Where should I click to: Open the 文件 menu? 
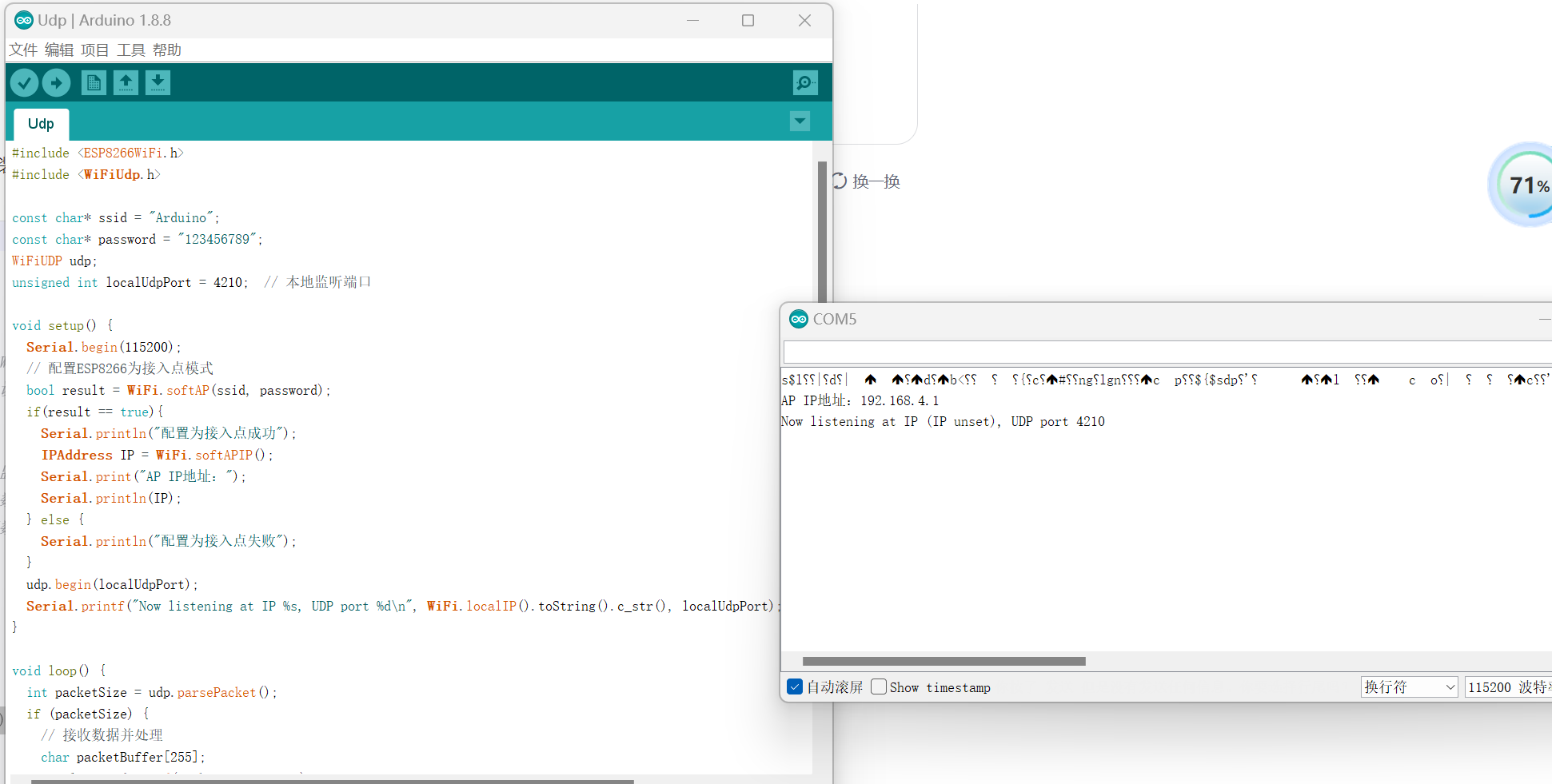tap(23, 50)
